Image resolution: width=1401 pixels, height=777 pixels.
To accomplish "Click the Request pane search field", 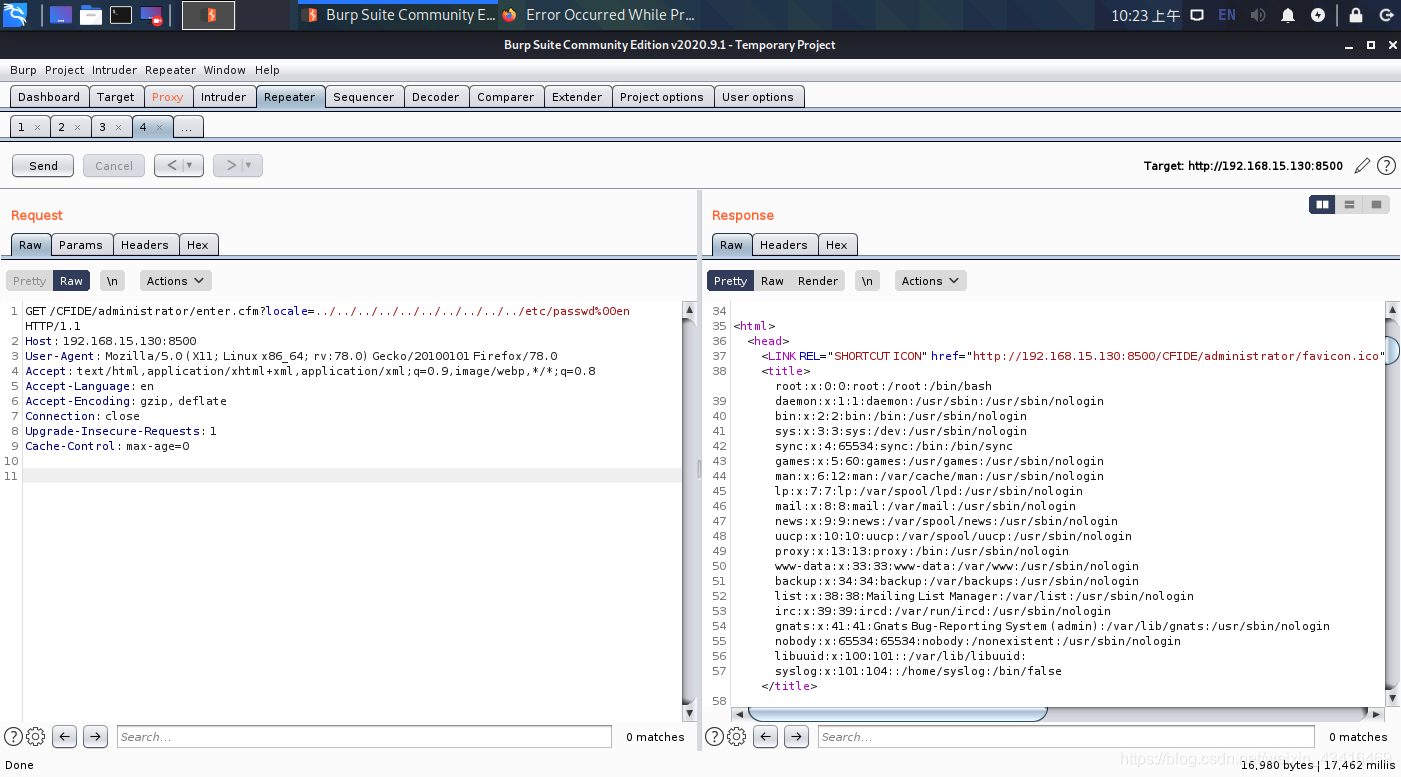I will point(364,737).
